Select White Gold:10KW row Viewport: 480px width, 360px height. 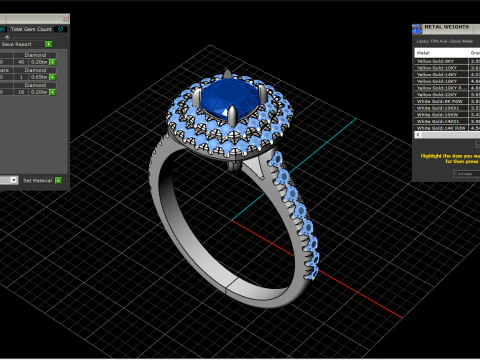(x=442, y=115)
